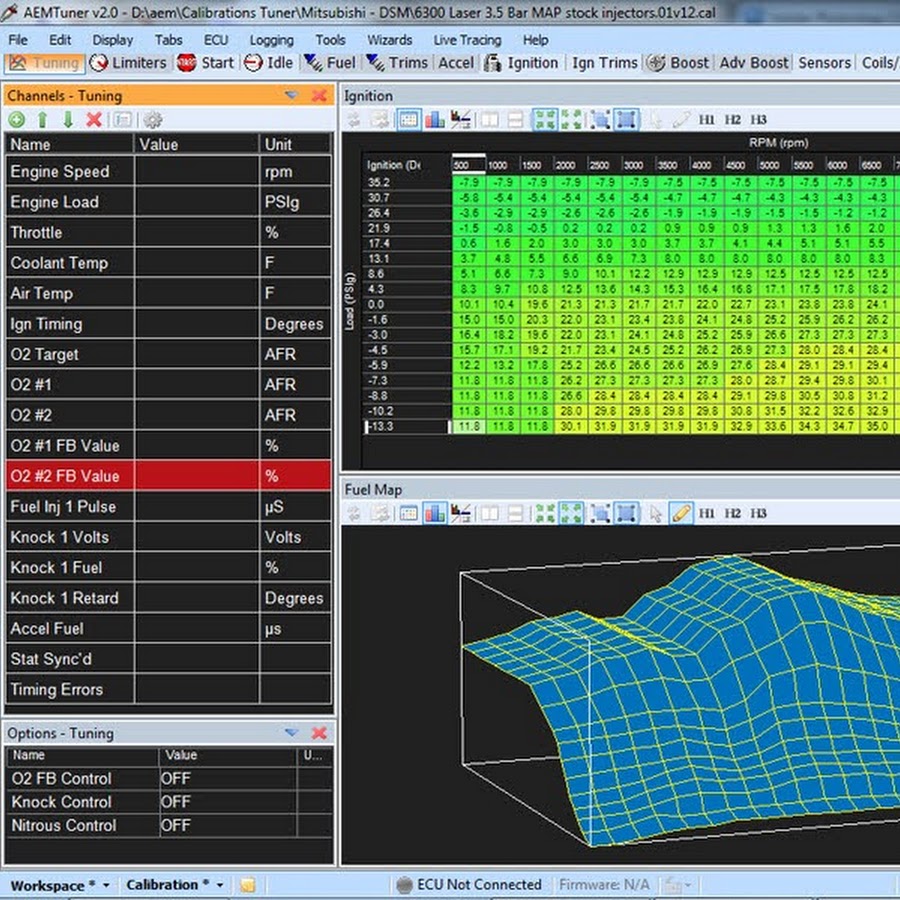The image size is (900, 900).
Task: Open the Channels - Tuning panel dropdown arrow
Action: pos(292,95)
